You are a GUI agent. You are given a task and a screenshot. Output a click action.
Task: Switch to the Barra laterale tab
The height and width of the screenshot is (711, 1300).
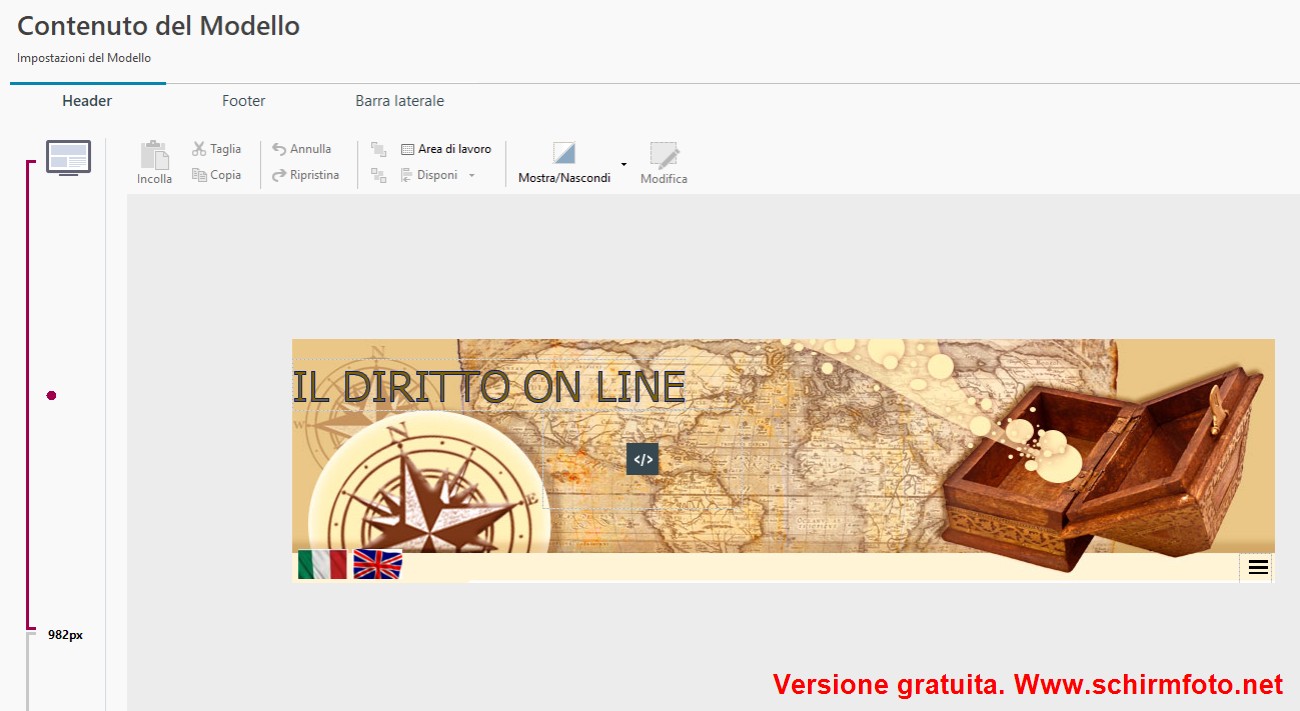coord(400,101)
